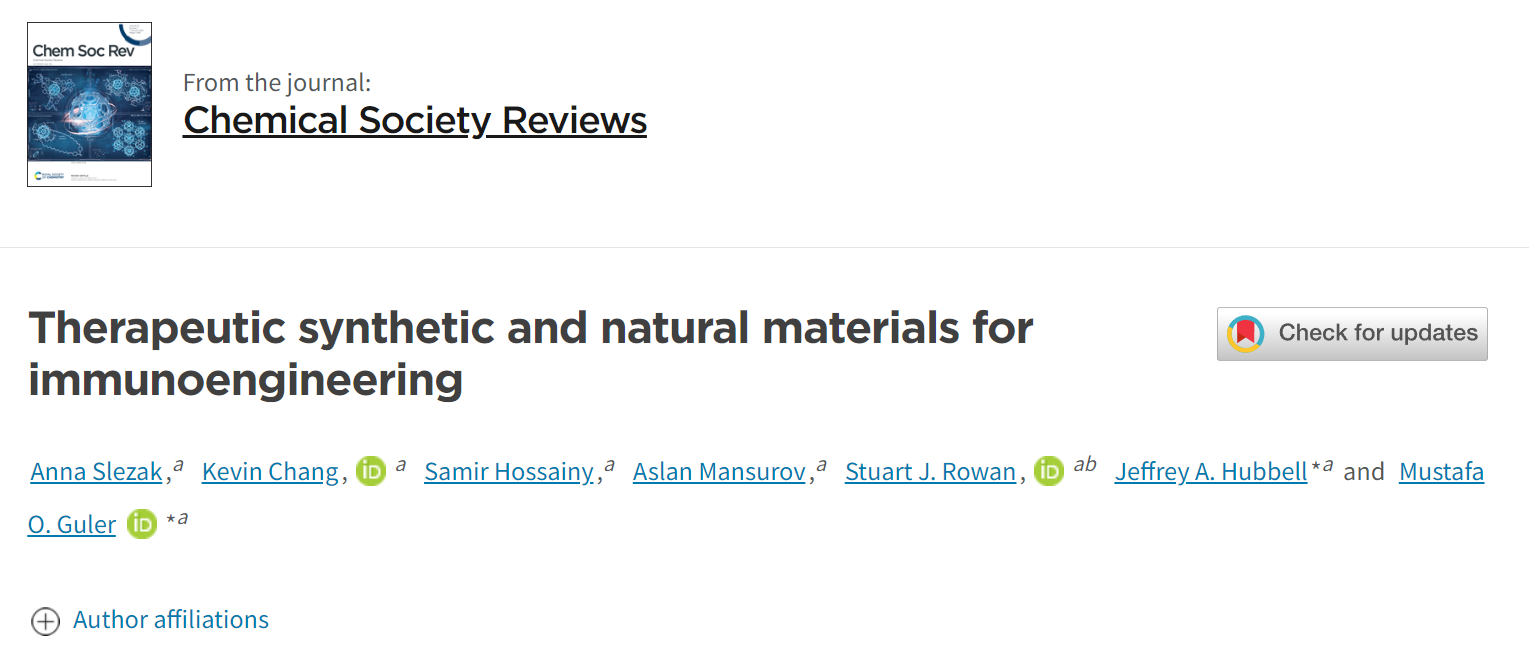Select the Kevin Chang author link

270,471
